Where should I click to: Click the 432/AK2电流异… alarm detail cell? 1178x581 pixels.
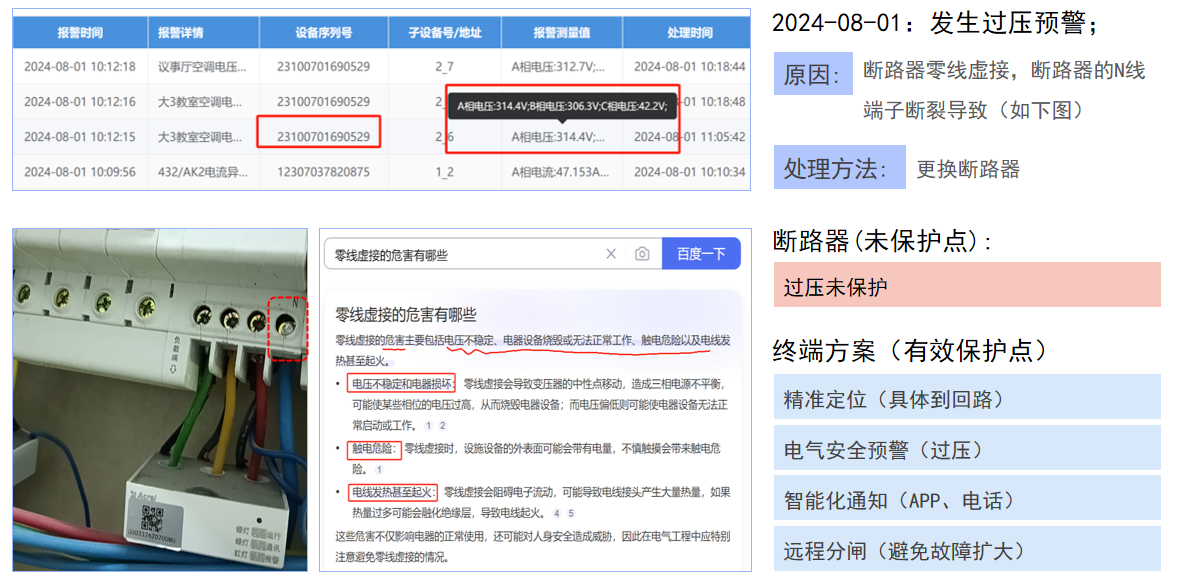point(203,172)
